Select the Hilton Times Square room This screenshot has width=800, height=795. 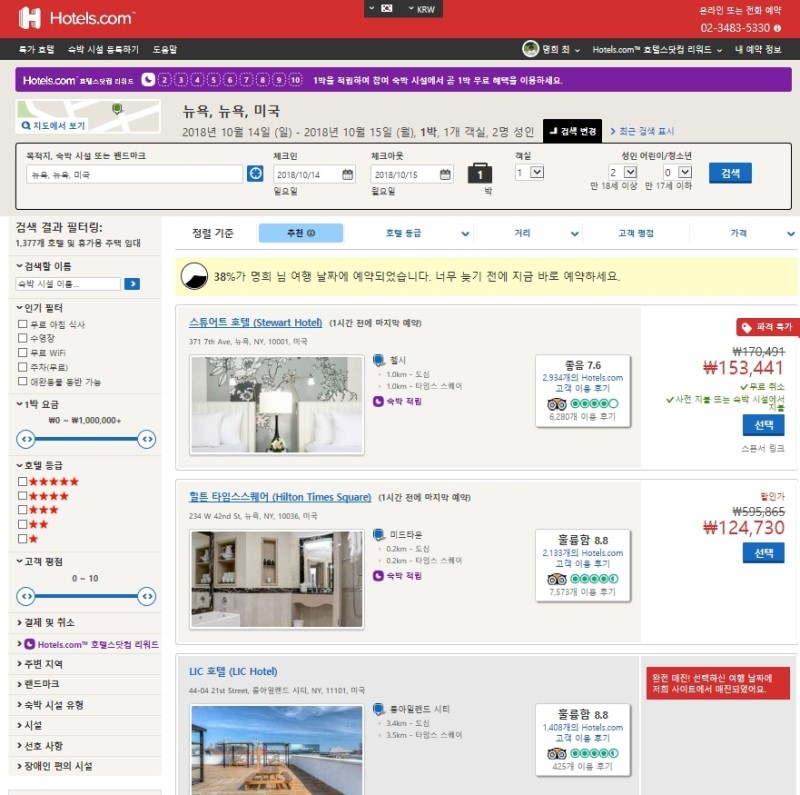pyautogui.click(x=763, y=553)
